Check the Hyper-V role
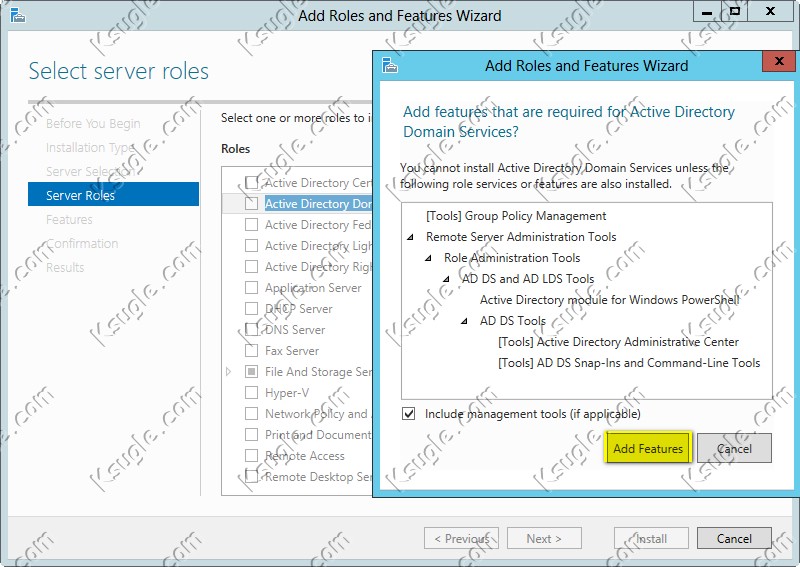Screen dimensions: 800x567 point(252,392)
